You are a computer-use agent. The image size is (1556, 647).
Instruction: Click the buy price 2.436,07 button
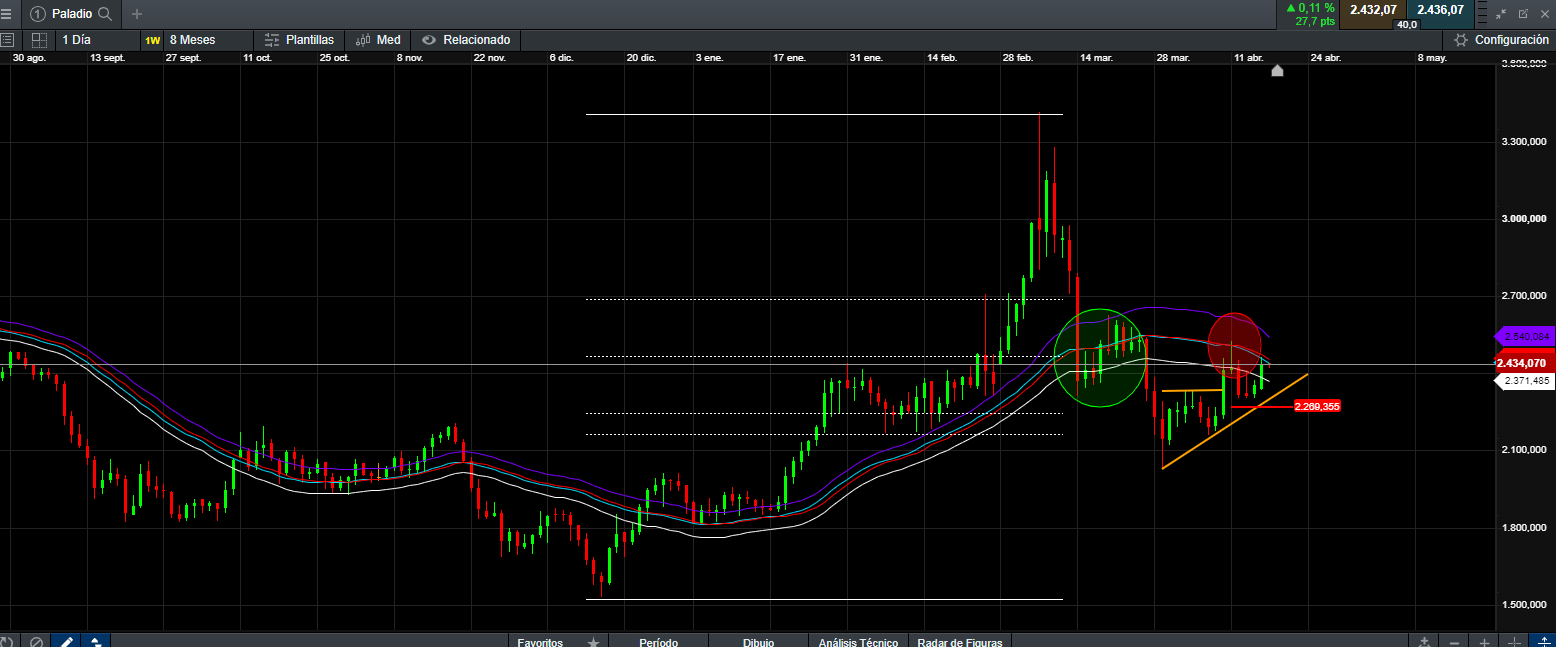[1440, 10]
